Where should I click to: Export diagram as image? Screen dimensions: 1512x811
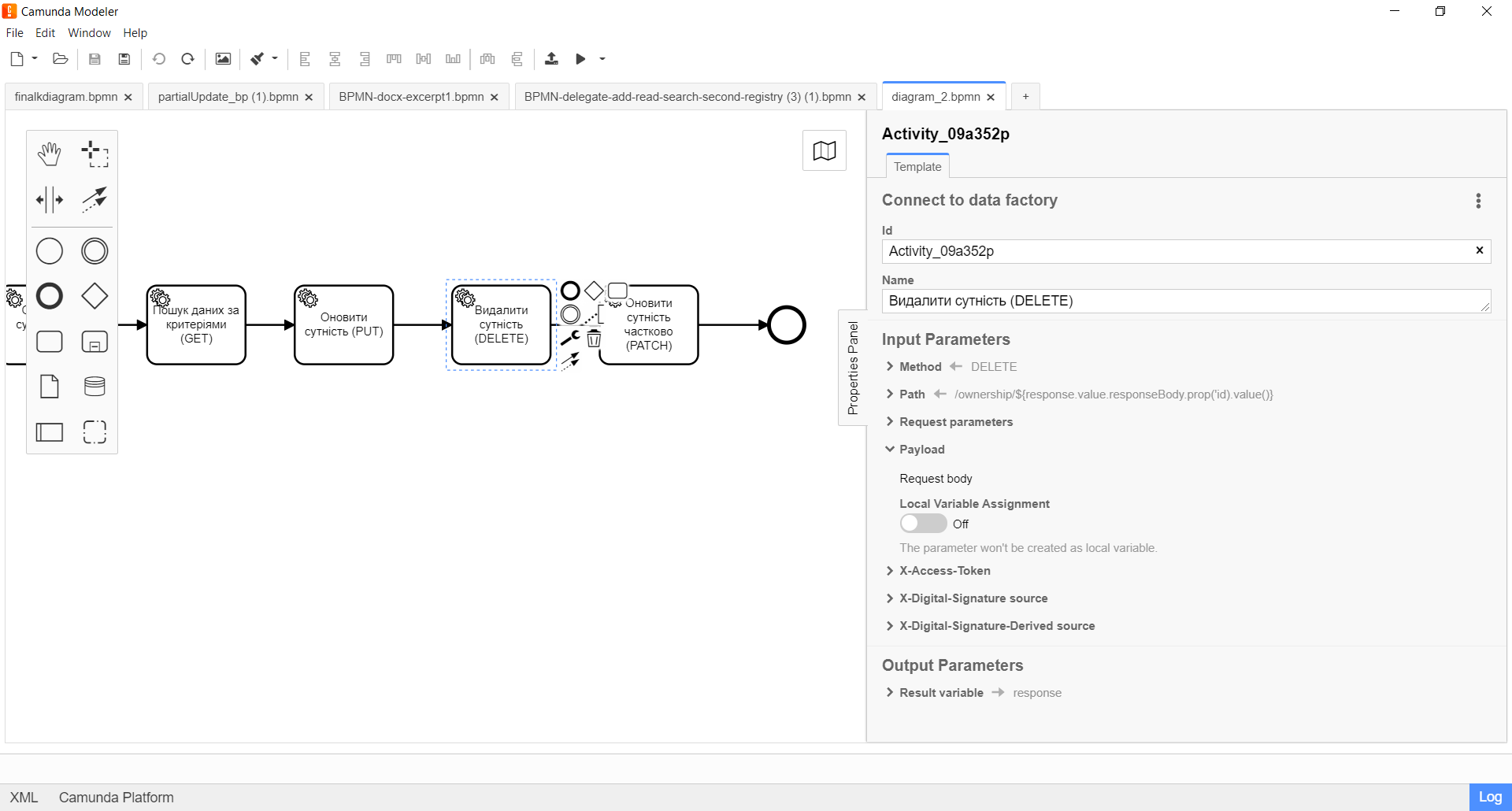pyautogui.click(x=223, y=59)
